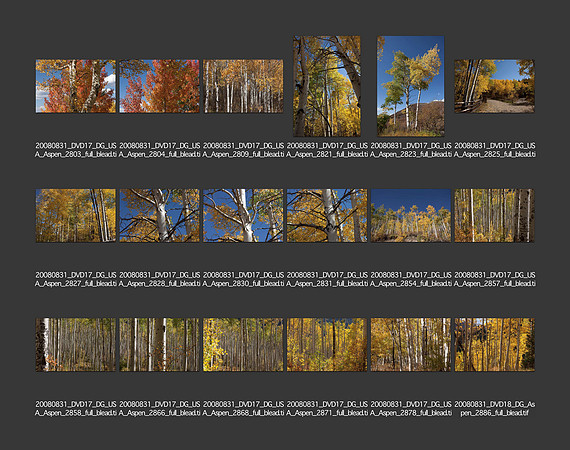This screenshot has height=450, width=570.
Task: Open the Aspen_2857 thumbnail
Action: [x=494, y=215]
